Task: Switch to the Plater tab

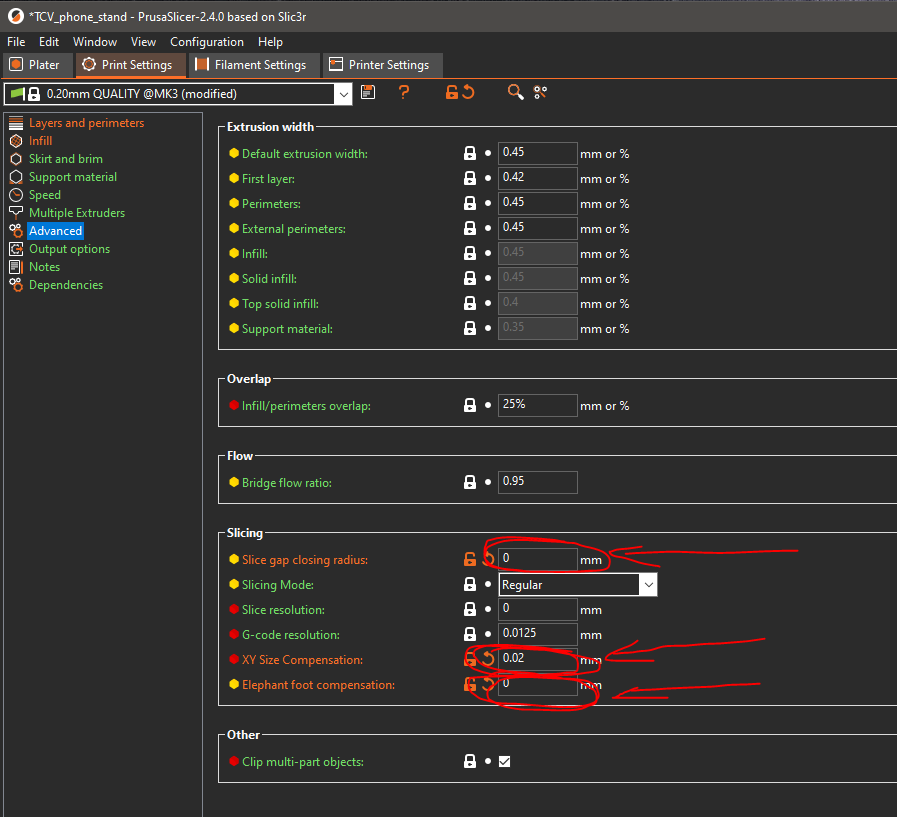Action: pos(36,65)
